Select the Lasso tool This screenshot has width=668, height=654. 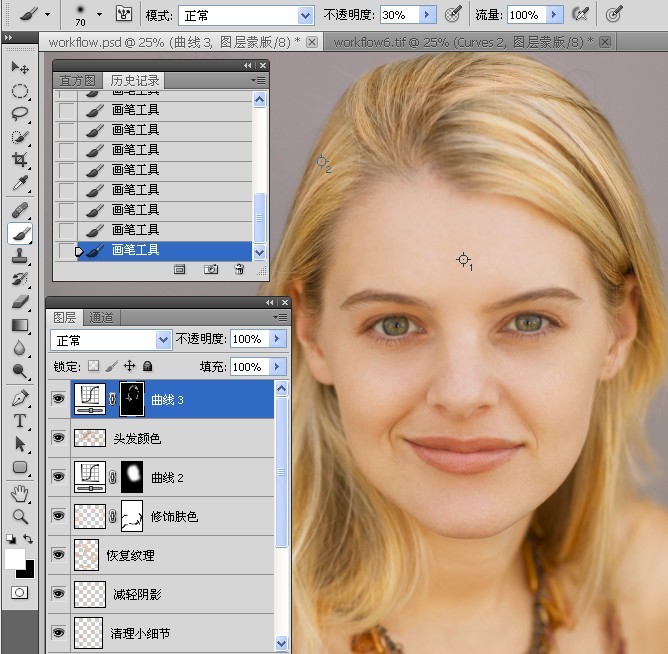20,114
